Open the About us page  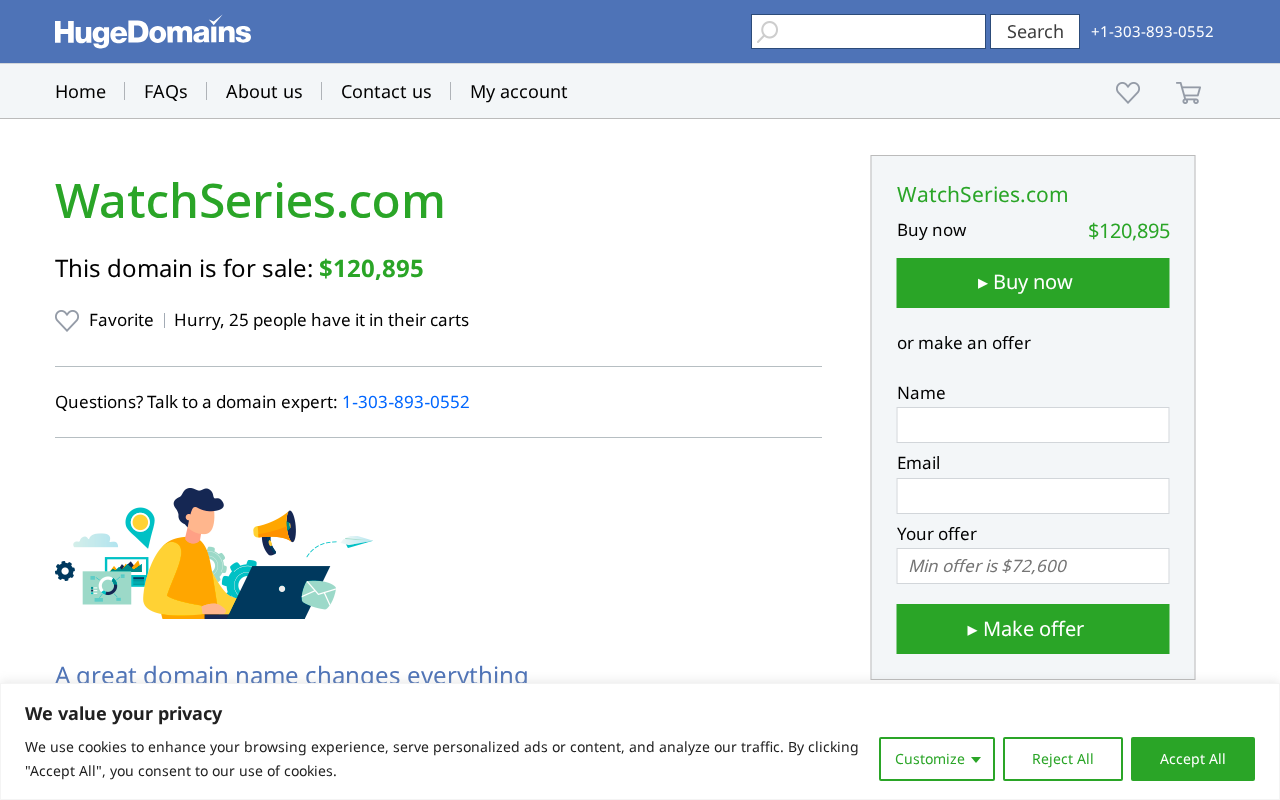(264, 91)
